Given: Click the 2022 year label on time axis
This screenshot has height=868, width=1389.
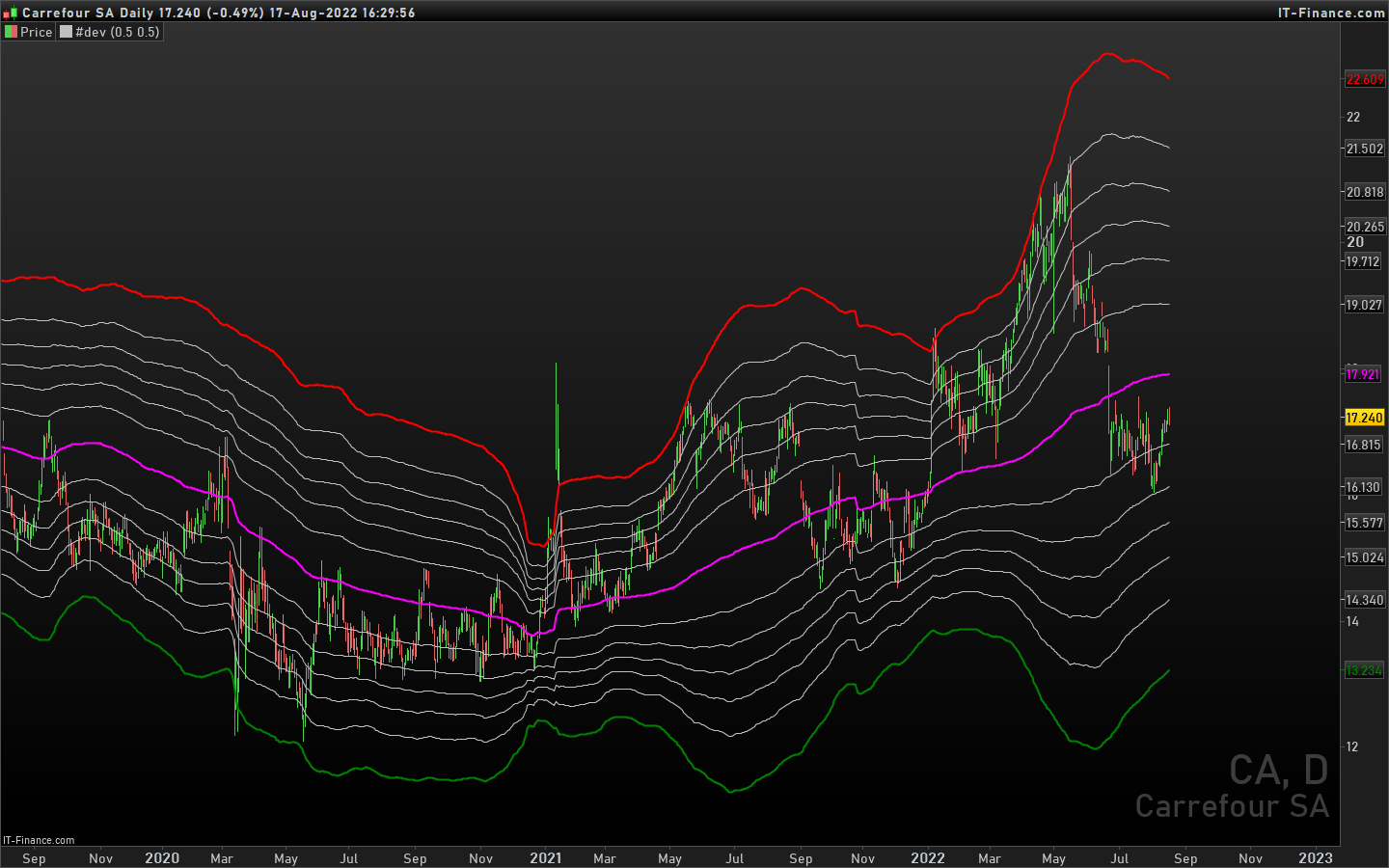Looking at the screenshot, I should (x=928, y=858).
